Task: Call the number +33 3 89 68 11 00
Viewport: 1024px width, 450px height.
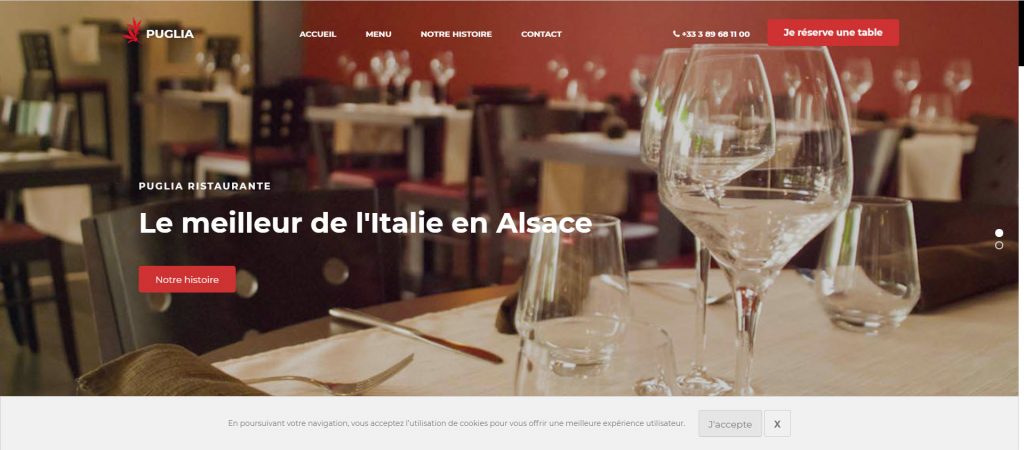Action: 715,34
